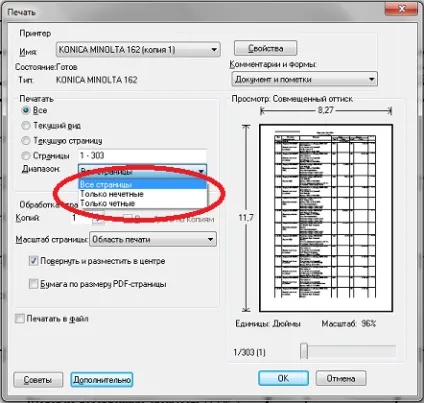This screenshot has height=403, width=424.
Task: Choose the 'Текущий вид' radio option
Action: 26,126
